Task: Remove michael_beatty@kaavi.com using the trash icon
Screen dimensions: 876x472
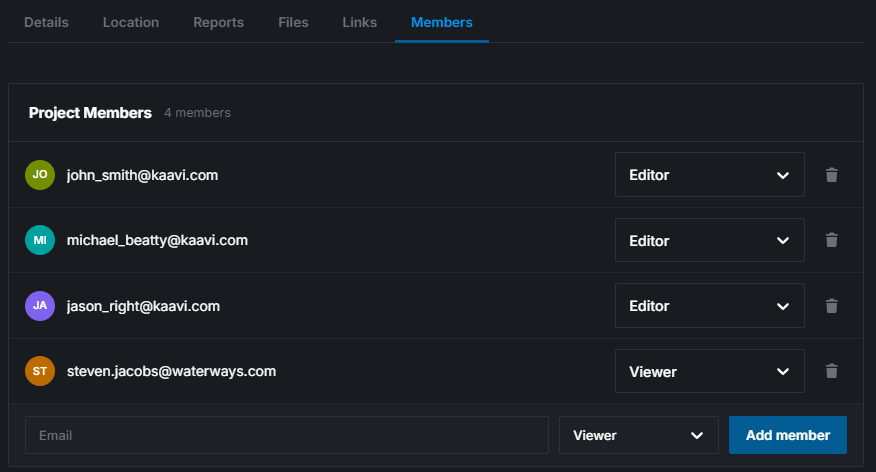Action: (x=831, y=240)
